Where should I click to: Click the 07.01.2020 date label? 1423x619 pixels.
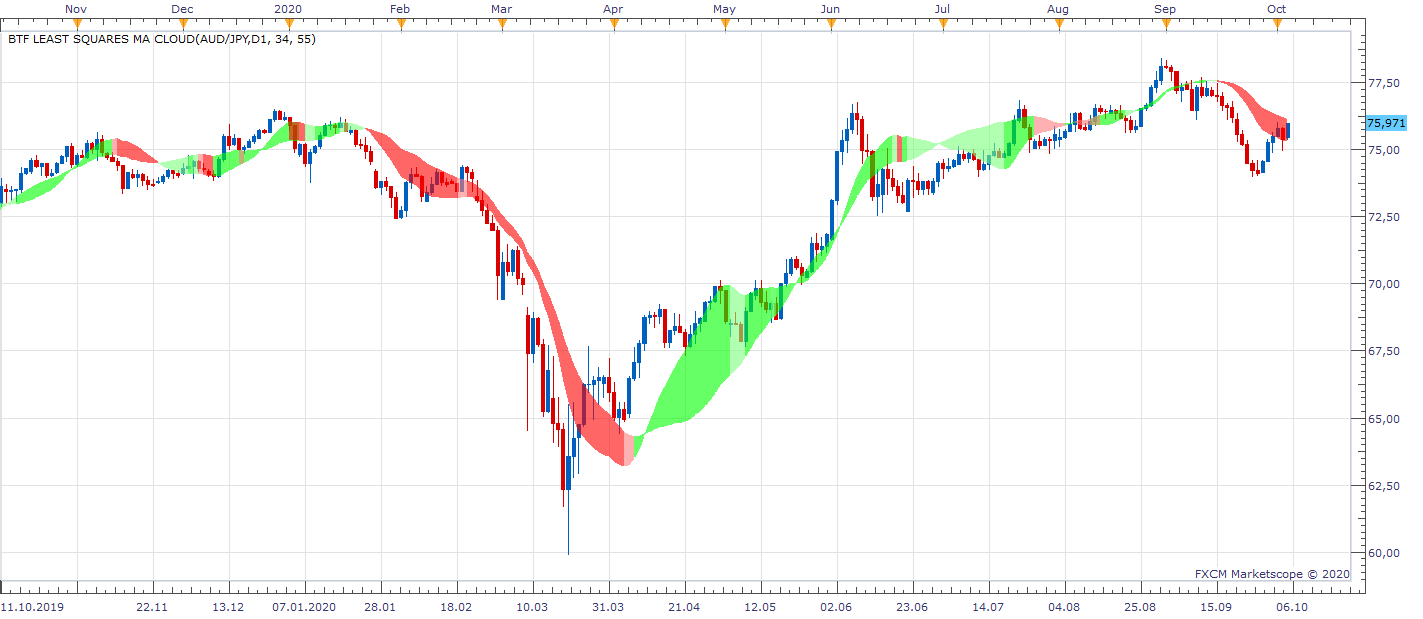pyautogui.click(x=304, y=607)
